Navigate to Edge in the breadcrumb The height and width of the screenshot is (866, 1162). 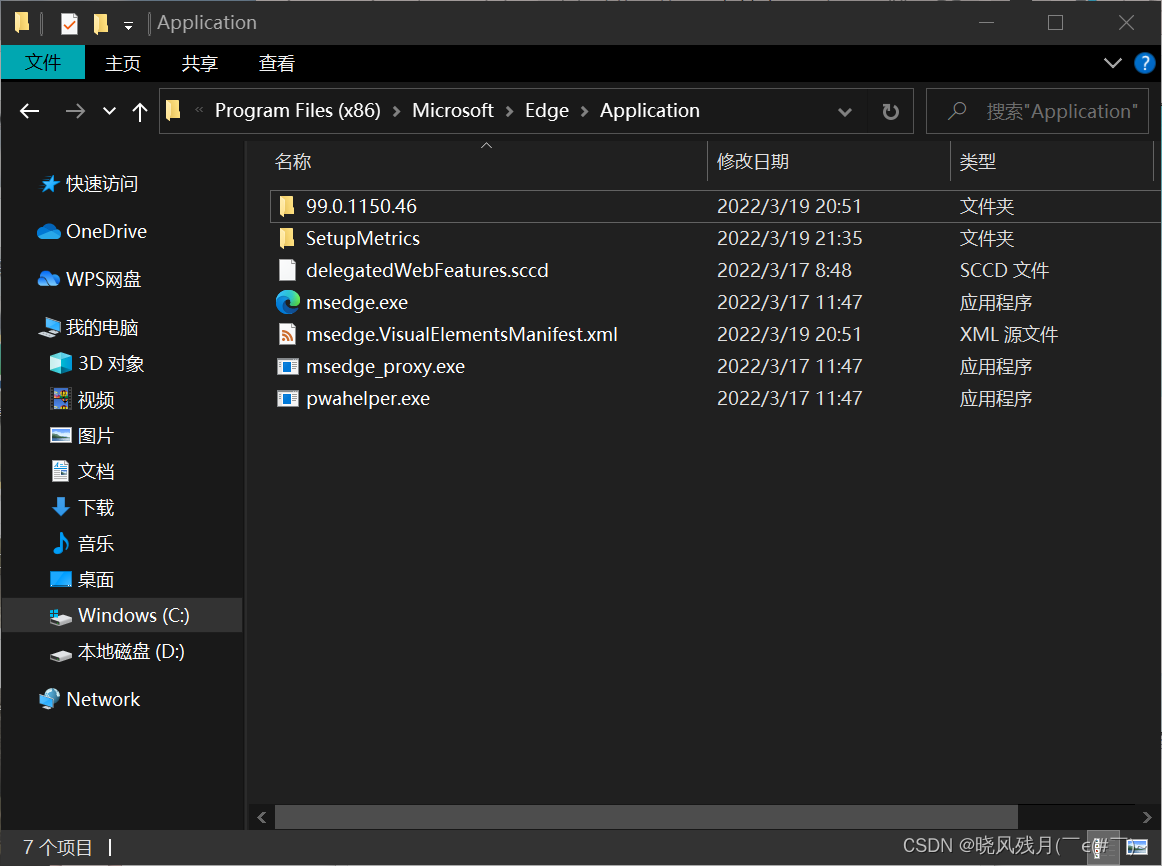tap(547, 110)
